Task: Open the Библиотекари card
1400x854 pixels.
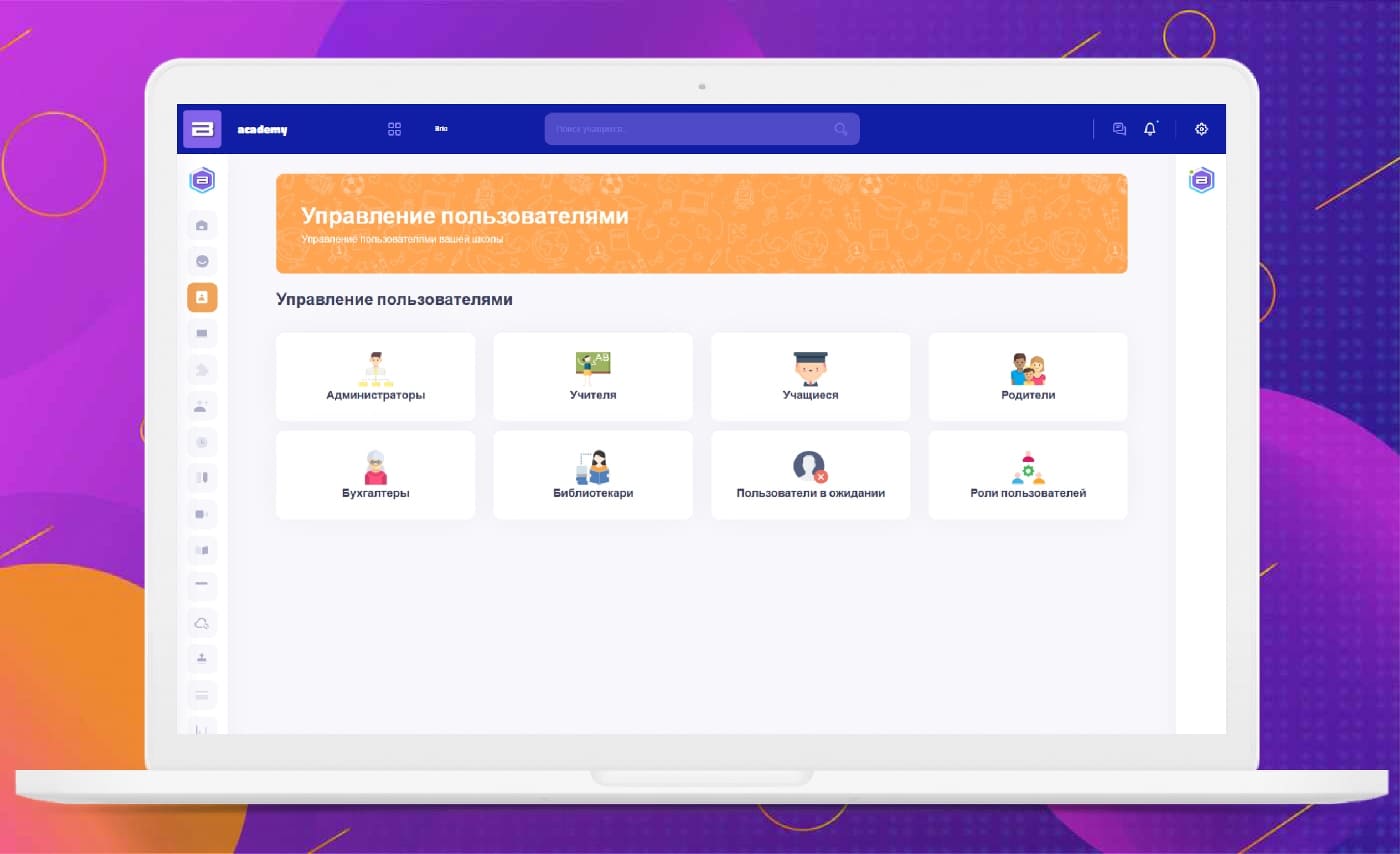Action: pyautogui.click(x=593, y=475)
